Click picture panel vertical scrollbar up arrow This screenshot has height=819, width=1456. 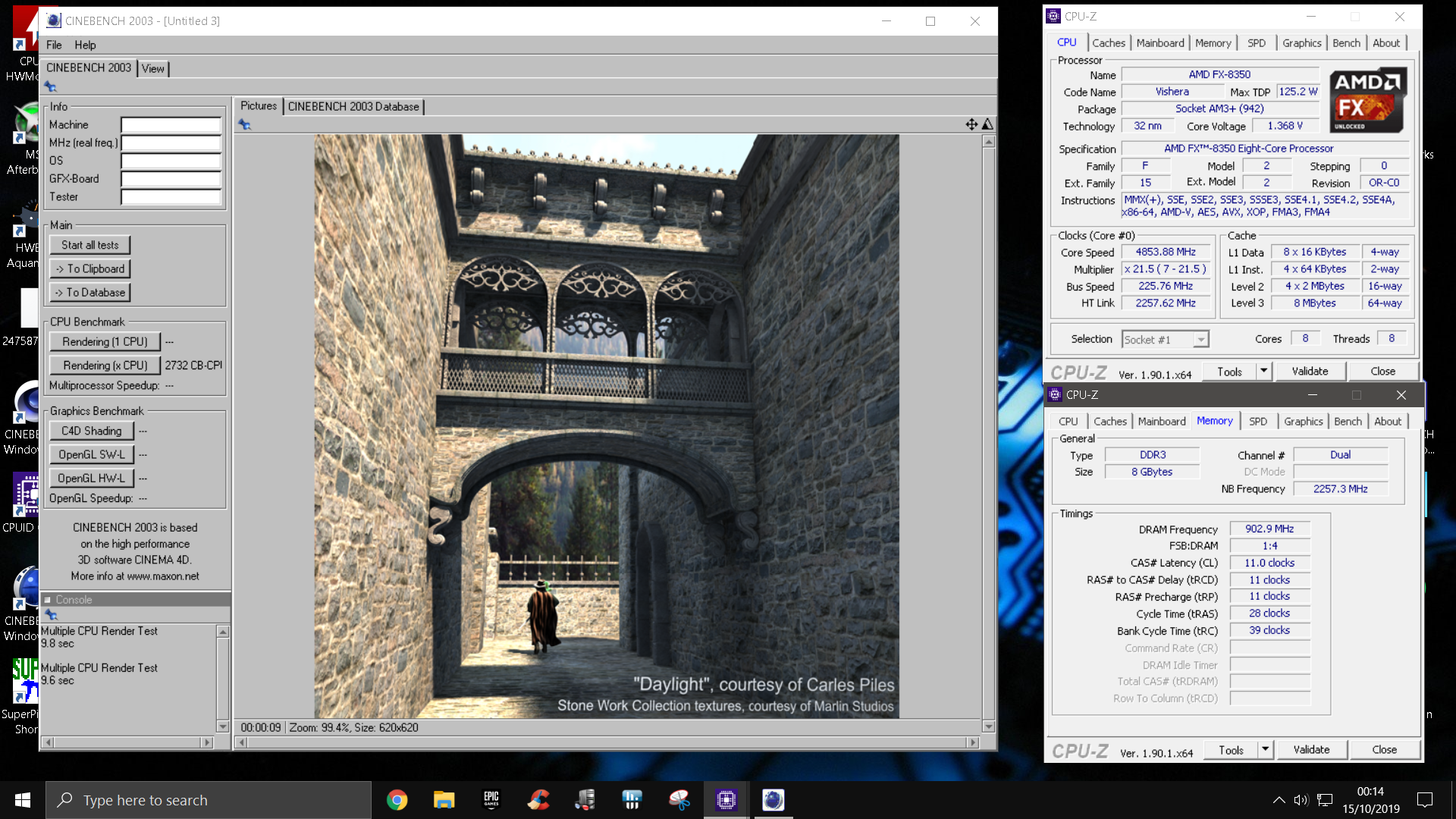coord(988,142)
